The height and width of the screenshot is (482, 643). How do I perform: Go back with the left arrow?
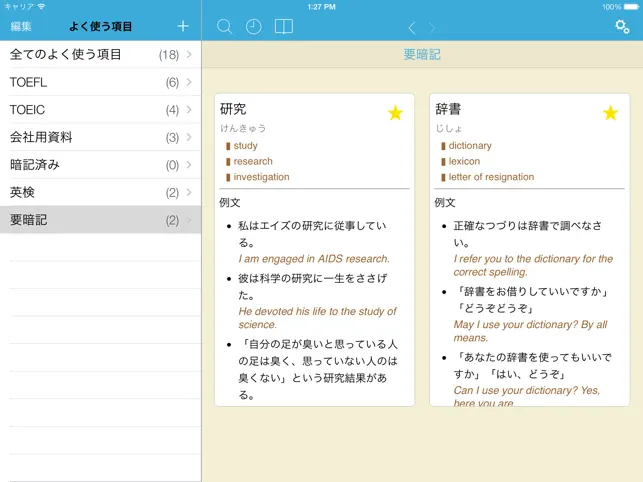point(412,28)
